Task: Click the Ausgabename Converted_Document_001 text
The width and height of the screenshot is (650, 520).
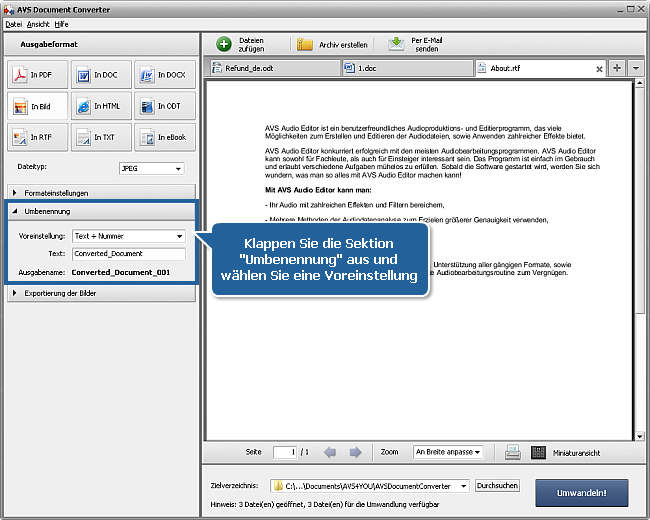Action: click(121, 272)
